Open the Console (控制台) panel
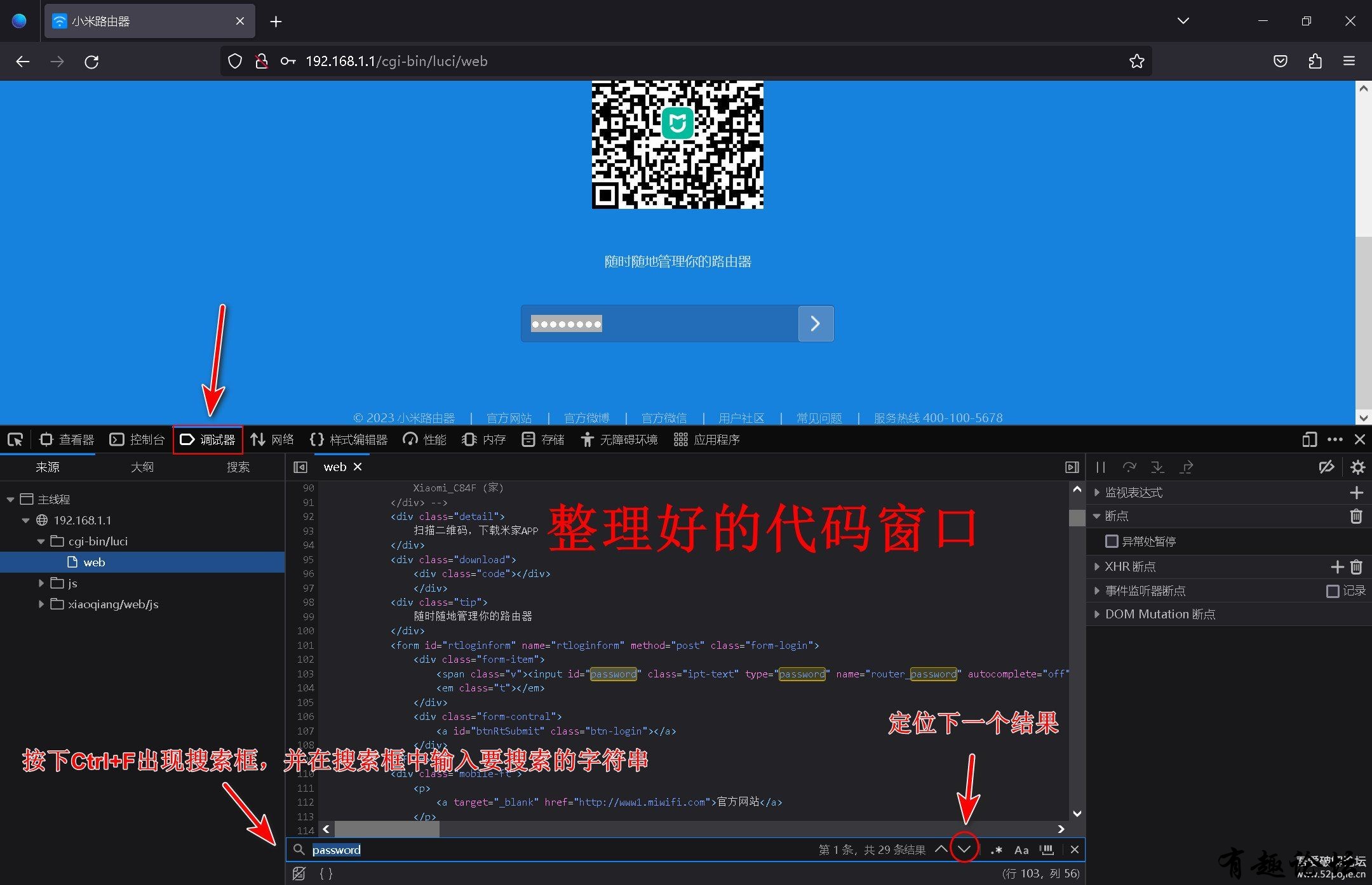Image resolution: width=1372 pixels, height=885 pixels. click(137, 439)
